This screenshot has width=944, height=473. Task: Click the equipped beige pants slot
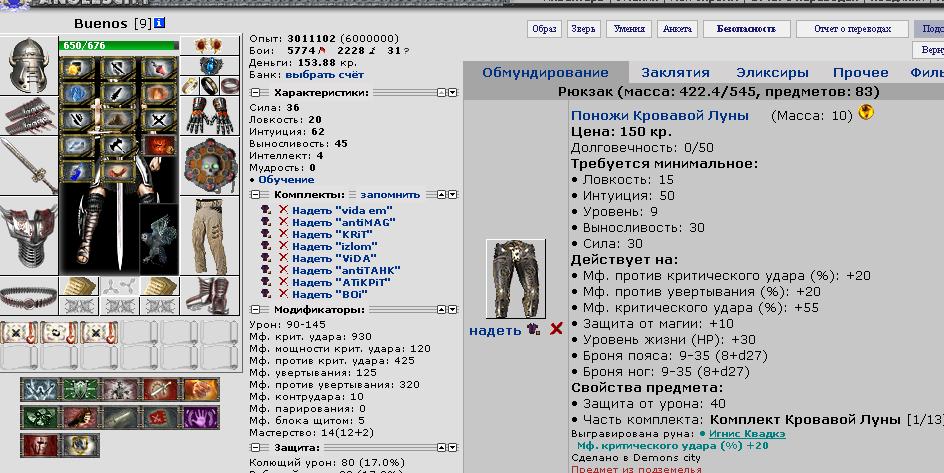click(210, 235)
